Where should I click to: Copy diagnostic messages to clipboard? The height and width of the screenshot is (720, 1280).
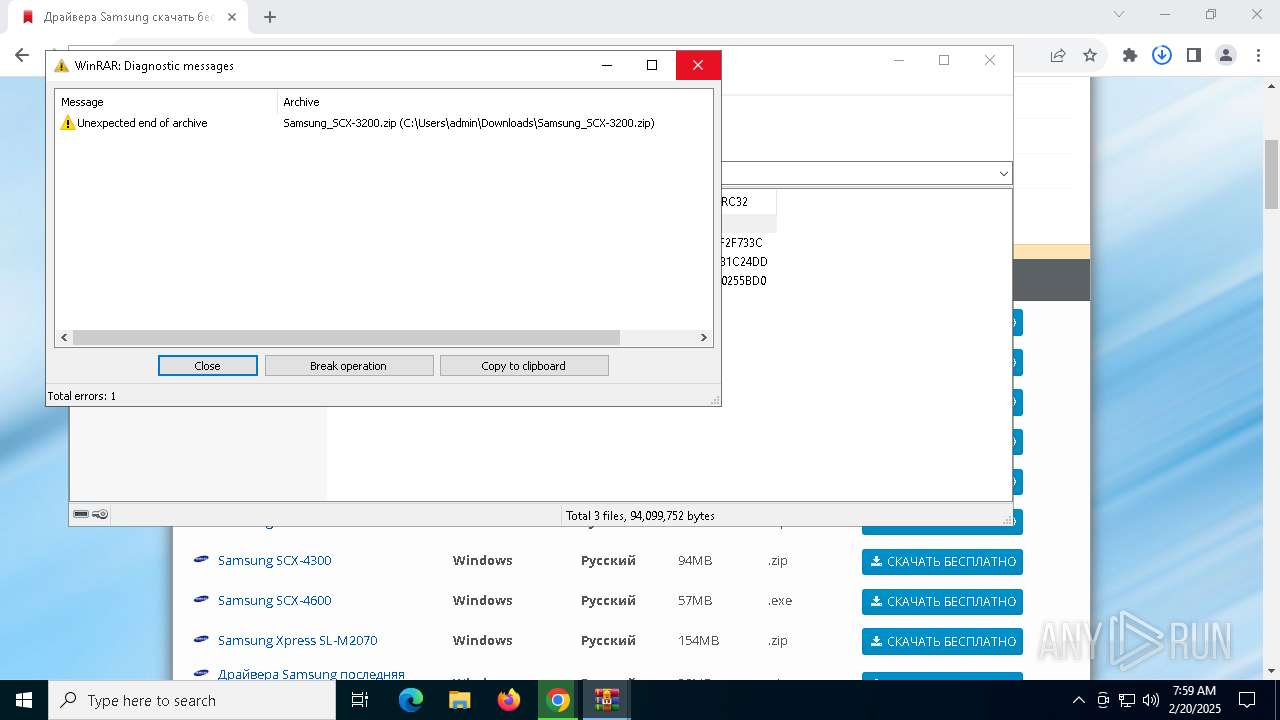click(x=523, y=366)
